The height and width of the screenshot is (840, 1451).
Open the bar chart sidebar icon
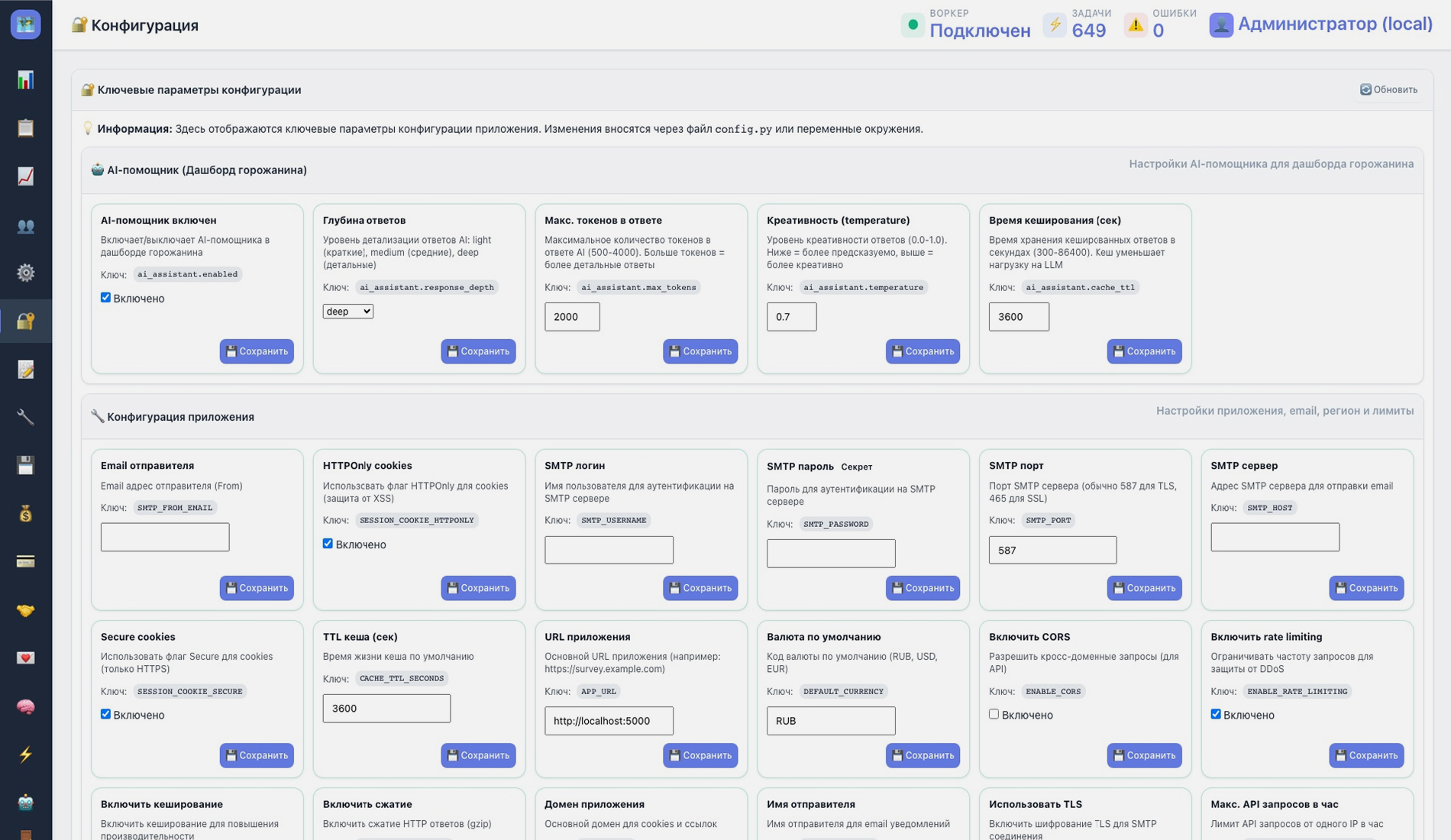coord(25,80)
